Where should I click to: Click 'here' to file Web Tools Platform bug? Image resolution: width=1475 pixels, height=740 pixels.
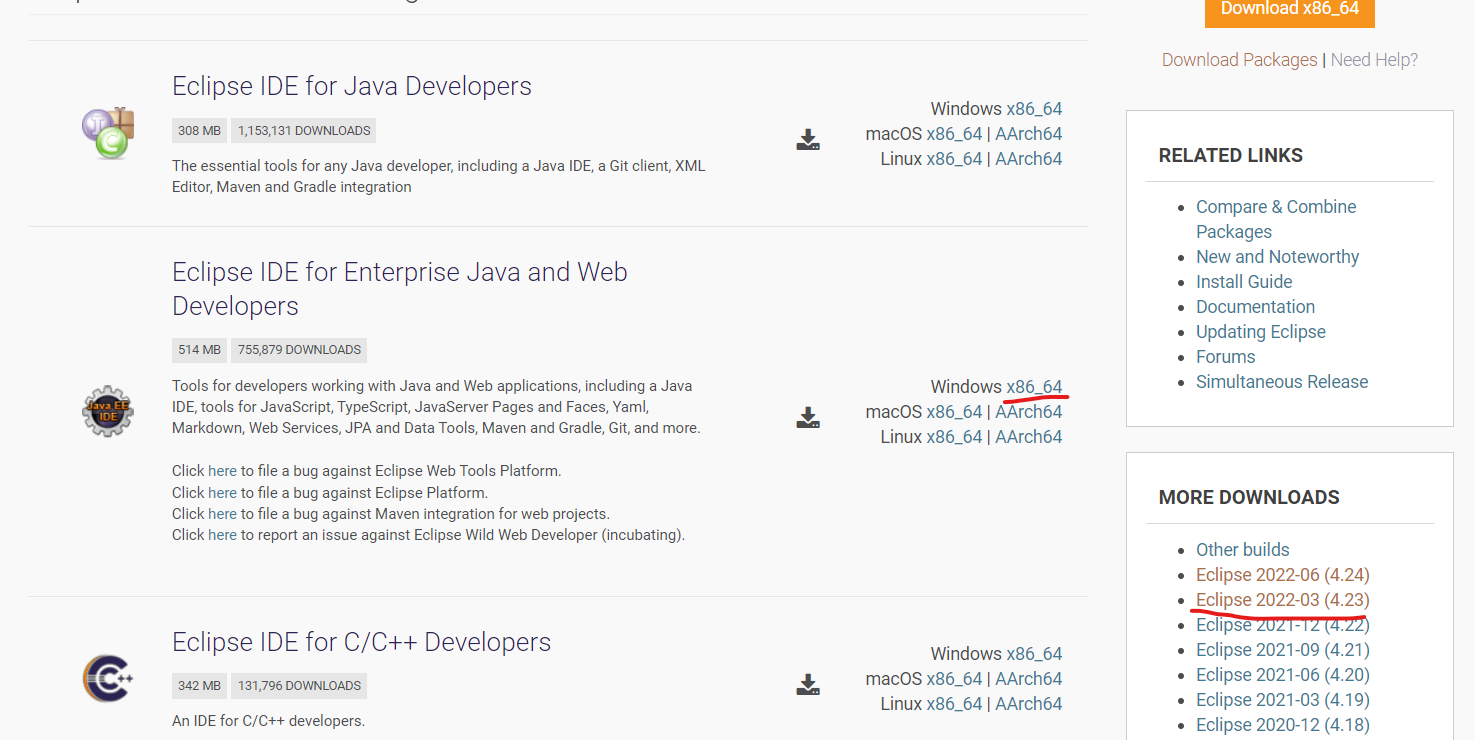tap(222, 471)
